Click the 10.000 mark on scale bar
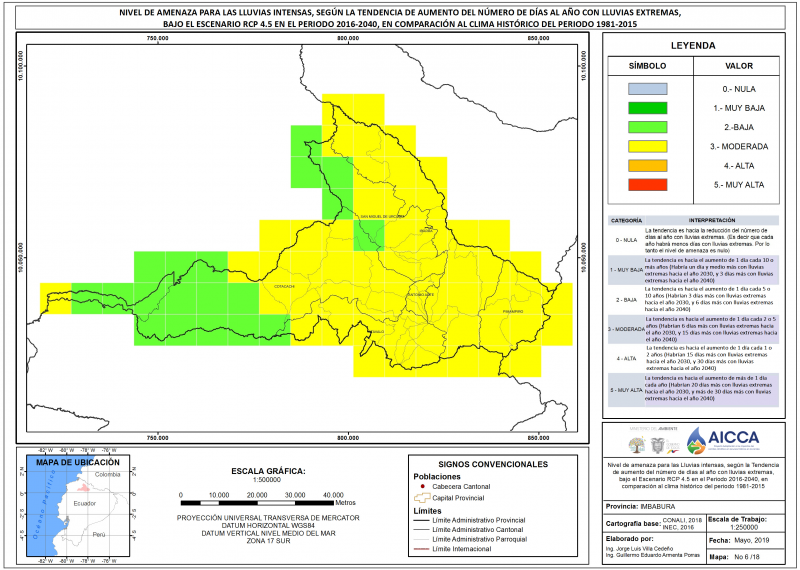This screenshot has height=570, width=800. pyautogui.click(x=219, y=495)
